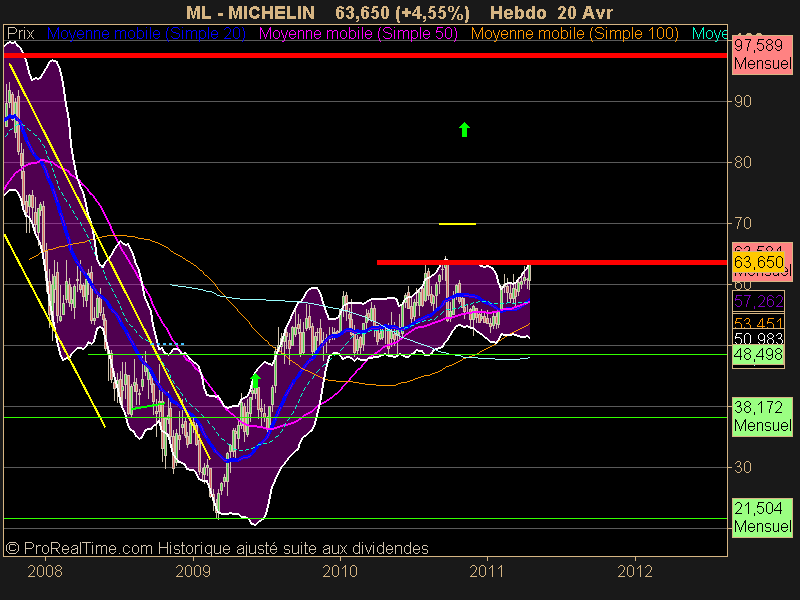
Task: Click the Moyenne mobile (Simple 20) legend
Action: 146,34
